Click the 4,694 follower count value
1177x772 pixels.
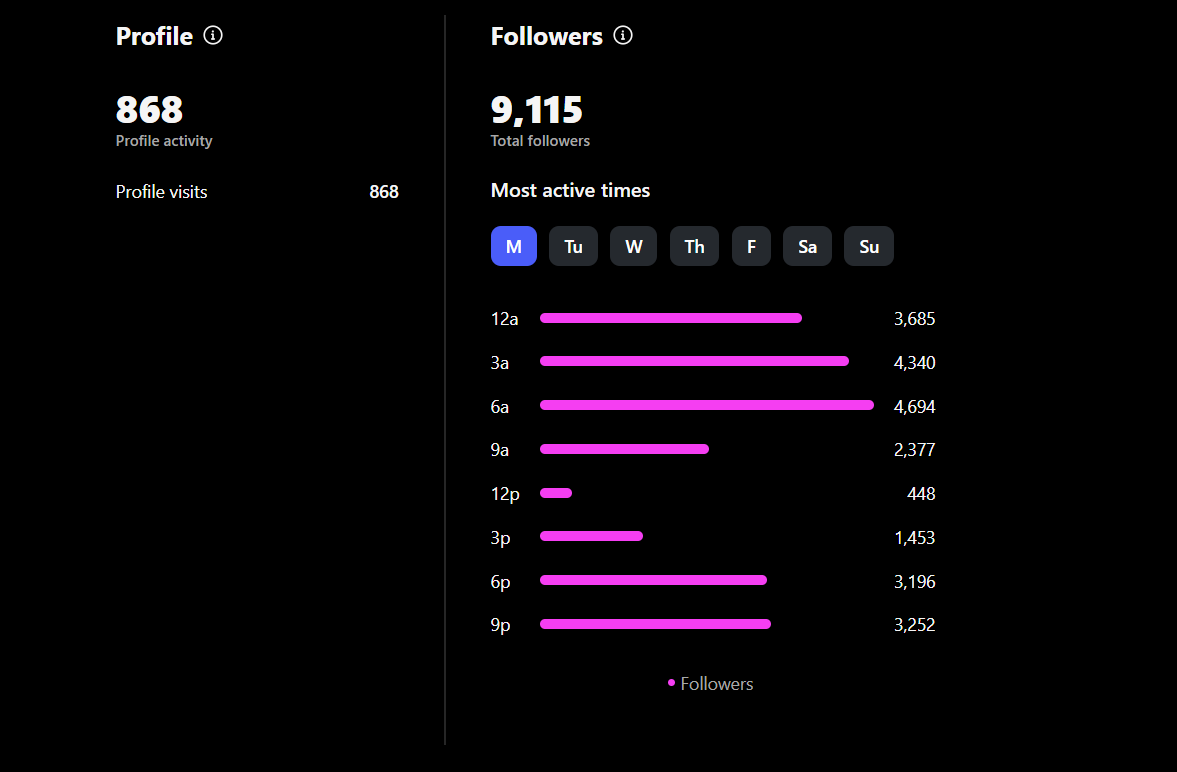914,406
